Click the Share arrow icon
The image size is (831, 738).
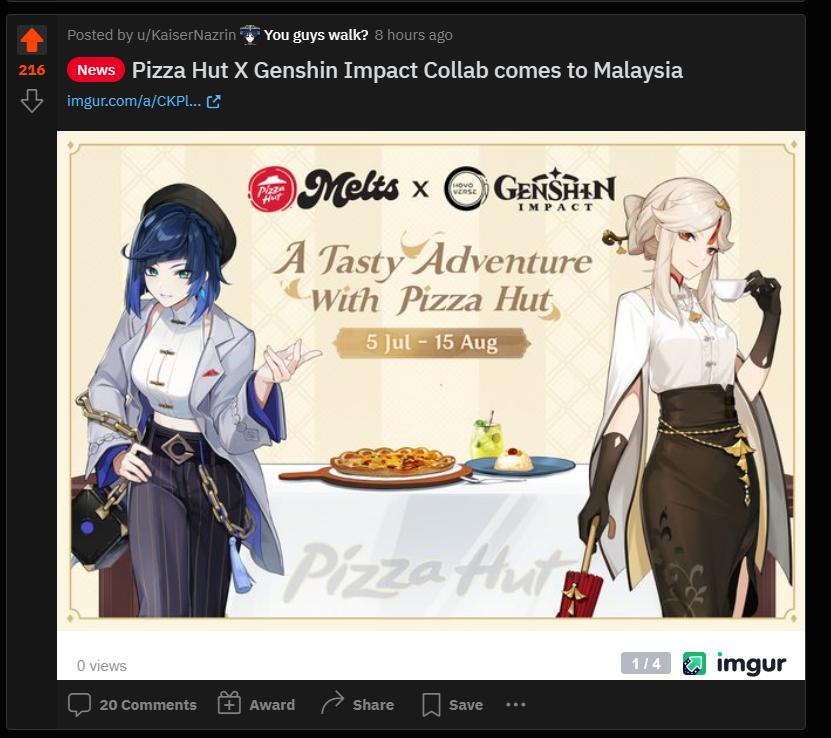pos(332,704)
